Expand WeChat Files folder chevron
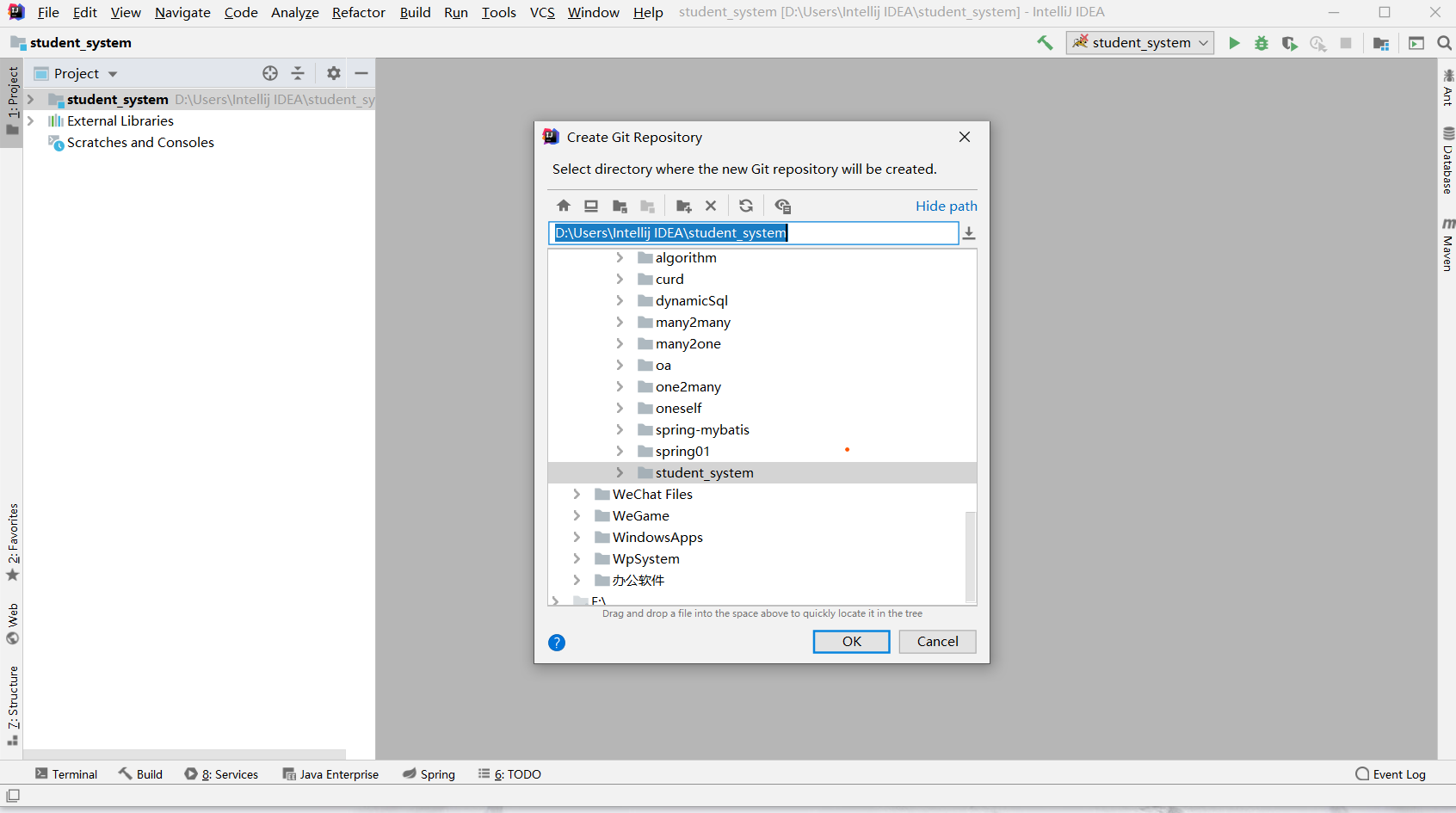 pyautogui.click(x=577, y=495)
